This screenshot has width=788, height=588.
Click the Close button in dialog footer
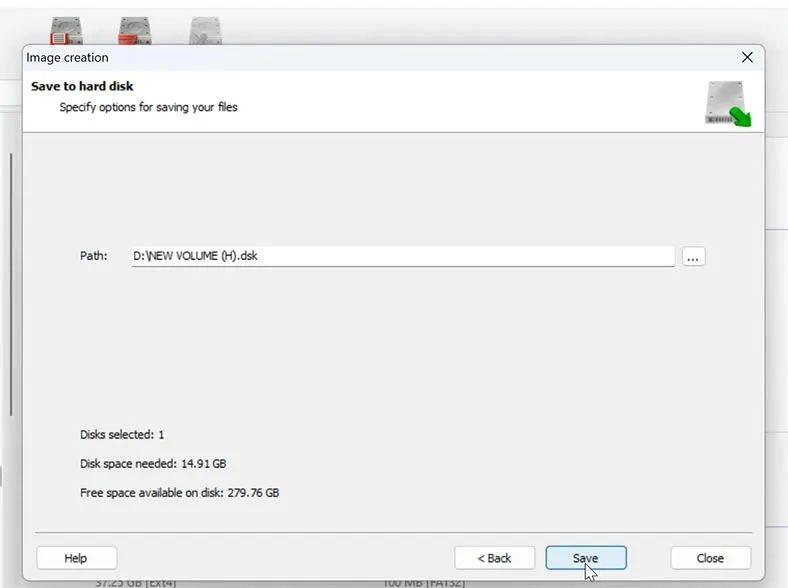pyautogui.click(x=711, y=558)
